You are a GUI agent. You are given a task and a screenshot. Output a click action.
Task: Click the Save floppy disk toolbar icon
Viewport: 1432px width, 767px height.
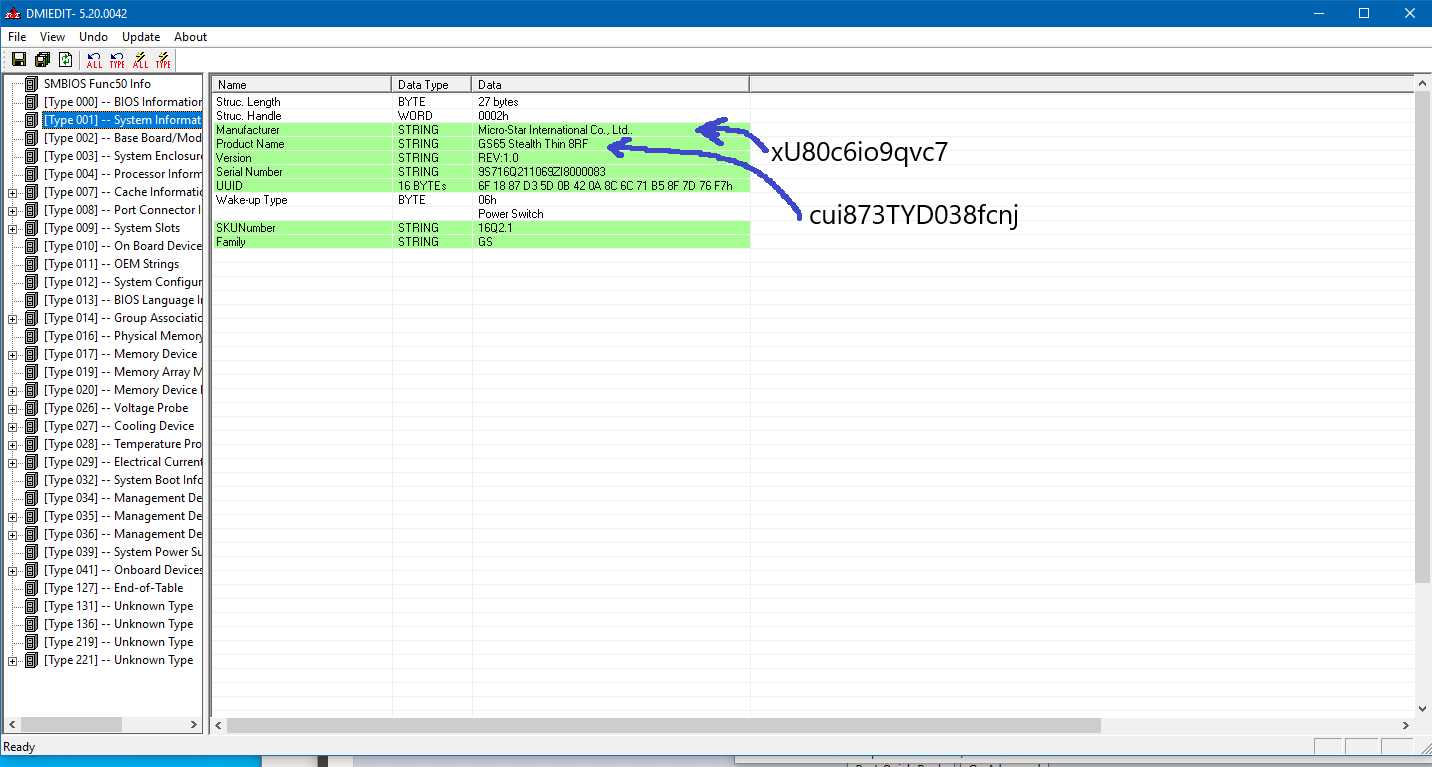(x=18, y=60)
